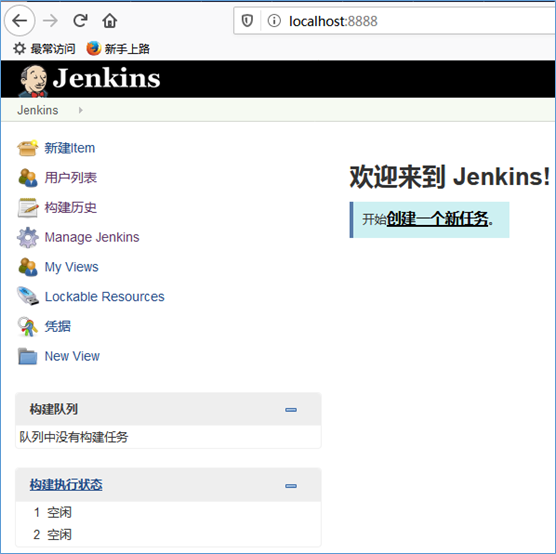
Task: Click the 新建Item box icon
Action: pos(27,148)
